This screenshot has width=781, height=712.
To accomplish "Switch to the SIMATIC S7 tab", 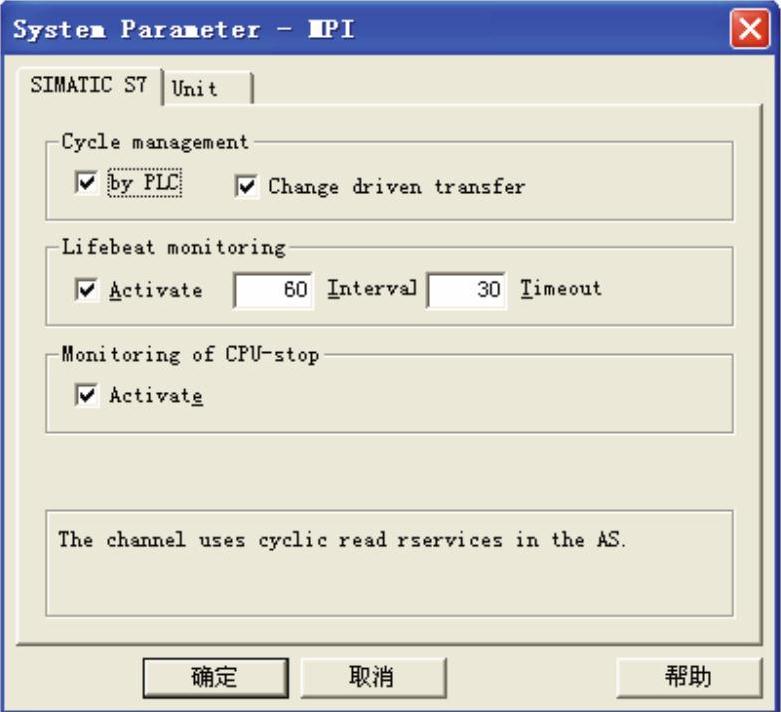I will point(89,86).
